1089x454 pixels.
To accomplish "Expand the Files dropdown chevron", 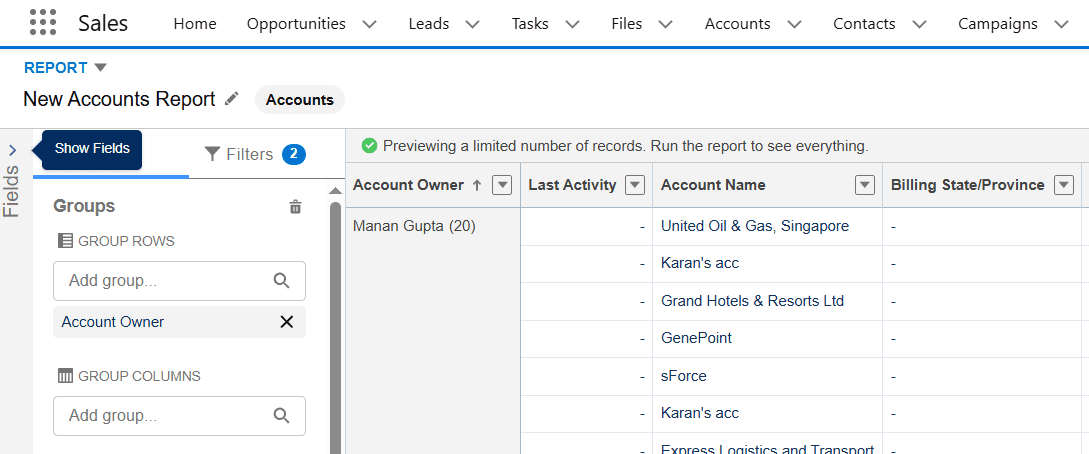I will point(665,24).
